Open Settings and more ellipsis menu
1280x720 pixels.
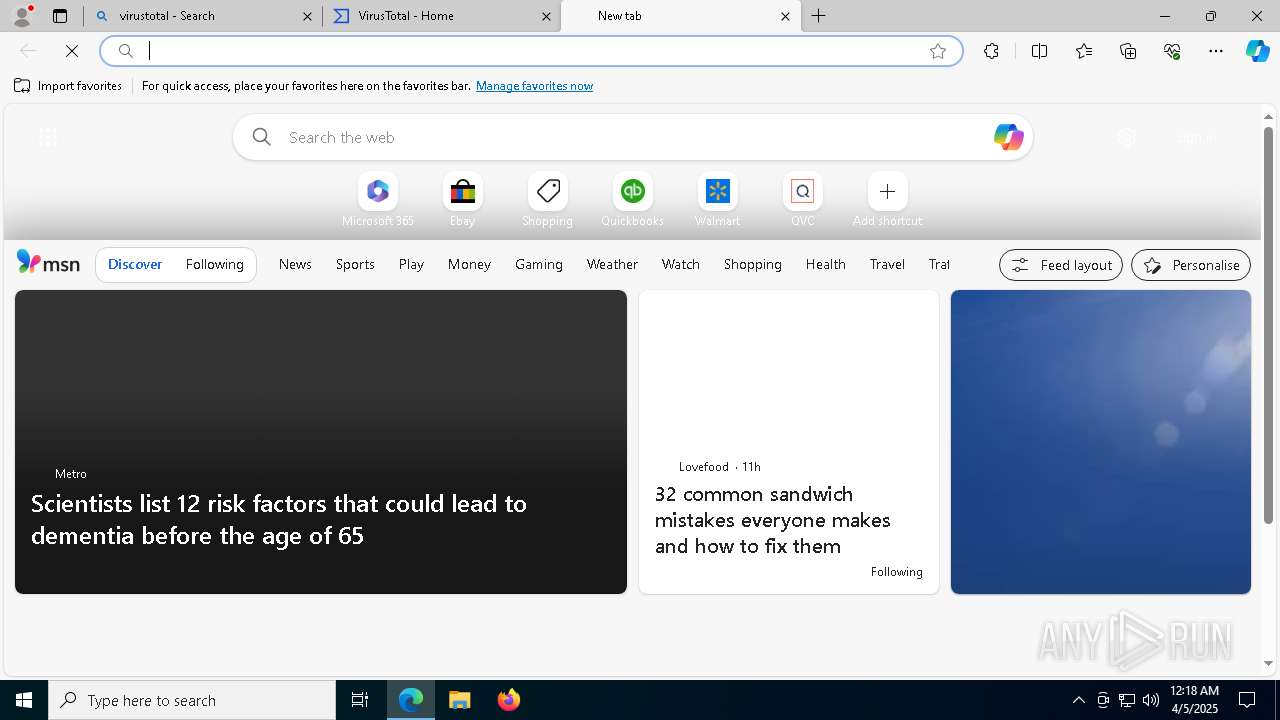(1216, 51)
